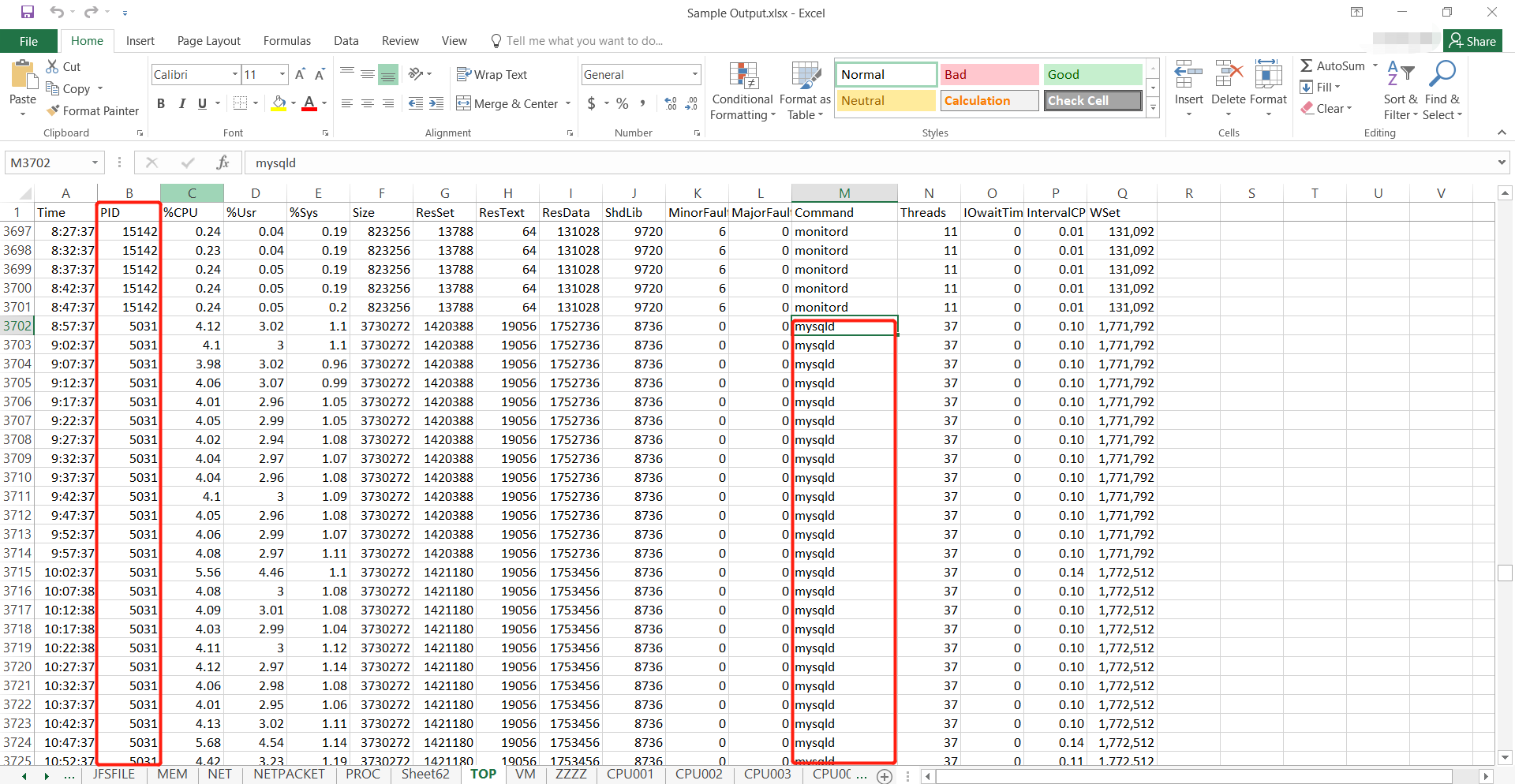The height and width of the screenshot is (784, 1515).
Task: Switch to the MEM worksheet tab
Action: click(172, 774)
